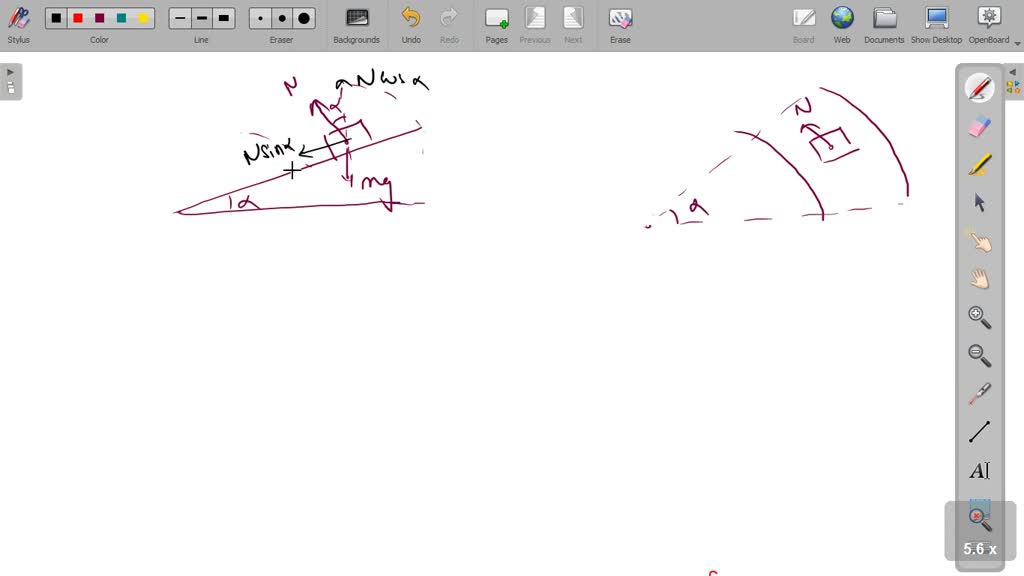Select the Scroll Page hand tool
1024x576 pixels.
coord(979,279)
